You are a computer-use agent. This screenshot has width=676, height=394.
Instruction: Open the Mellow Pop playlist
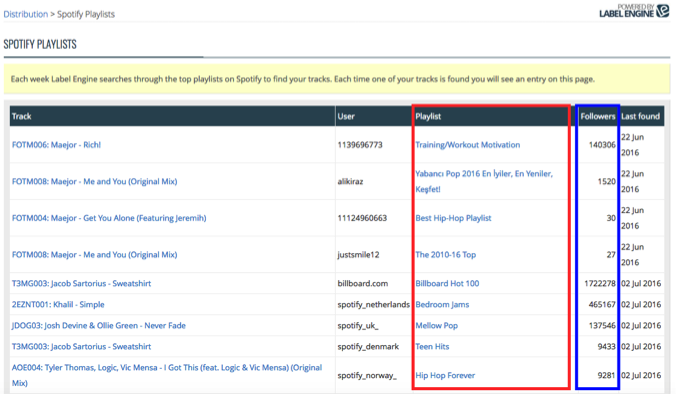436,326
